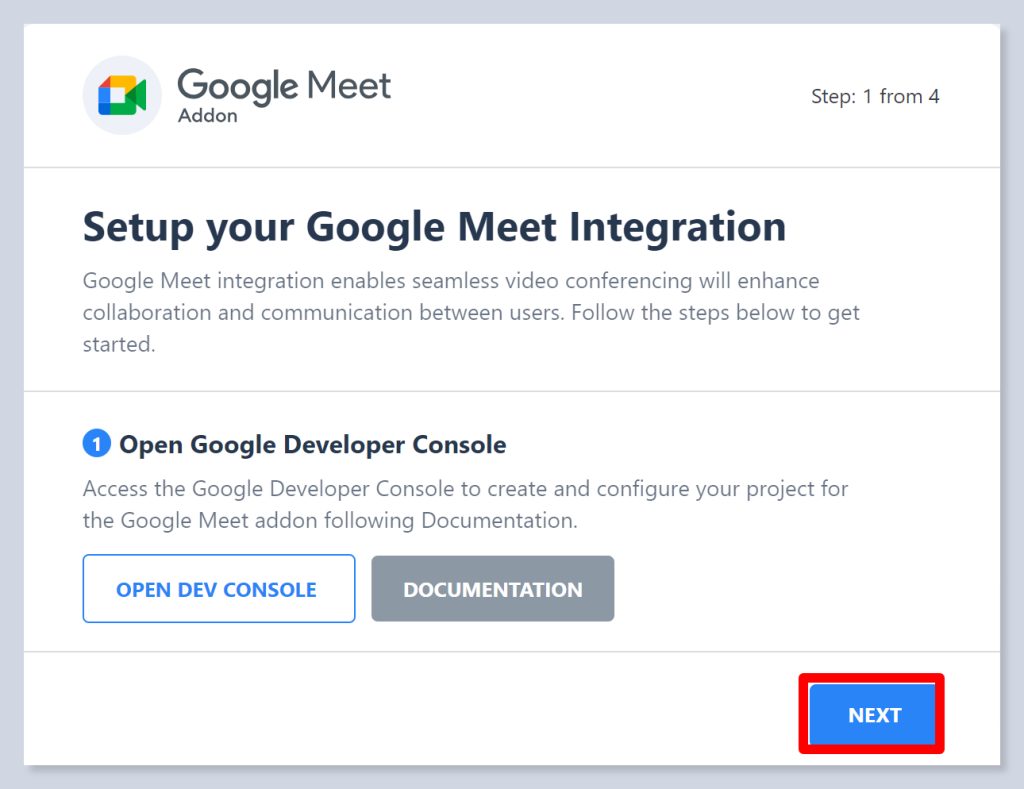This screenshot has width=1024, height=789.
Task: Click the empty footer area left of NEXT
Action: point(400,714)
